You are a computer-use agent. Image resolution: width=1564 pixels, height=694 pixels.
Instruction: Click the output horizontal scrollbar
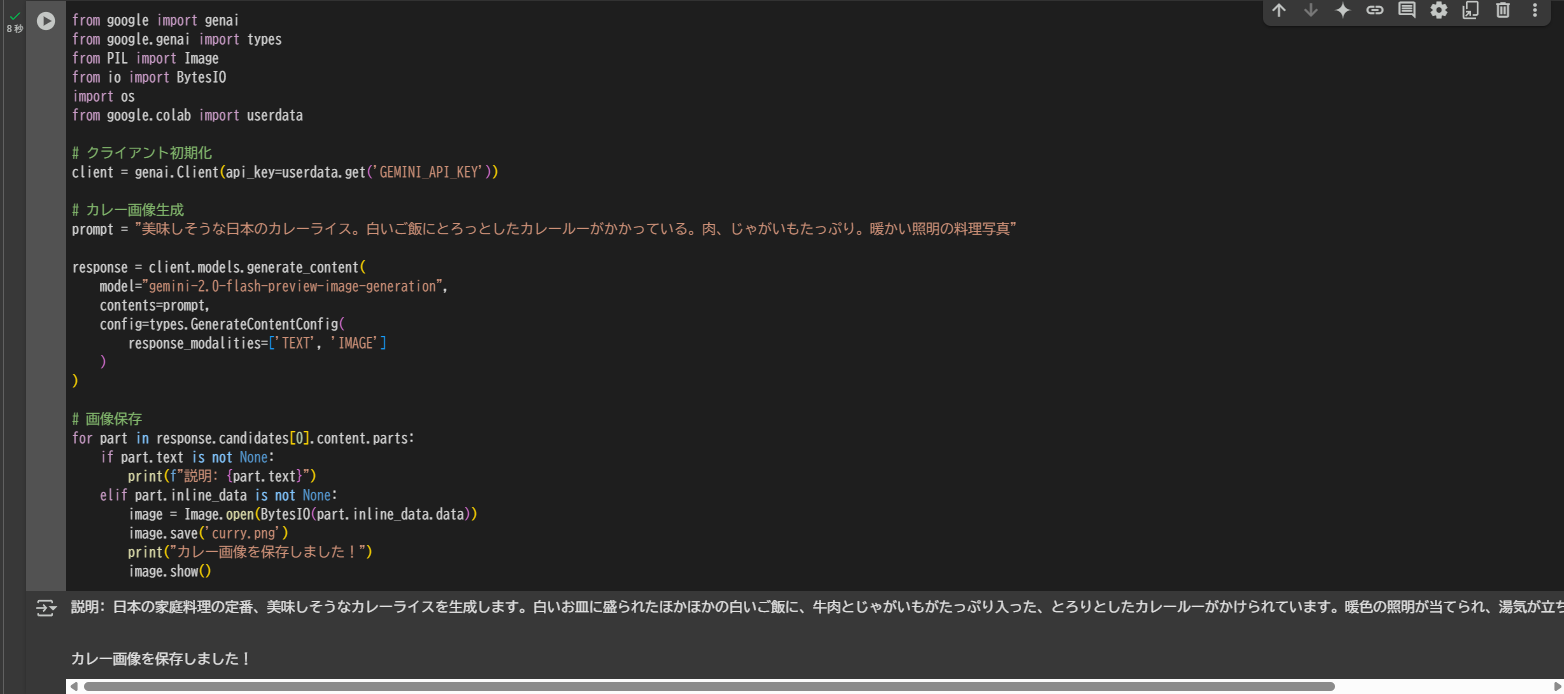(x=700, y=685)
